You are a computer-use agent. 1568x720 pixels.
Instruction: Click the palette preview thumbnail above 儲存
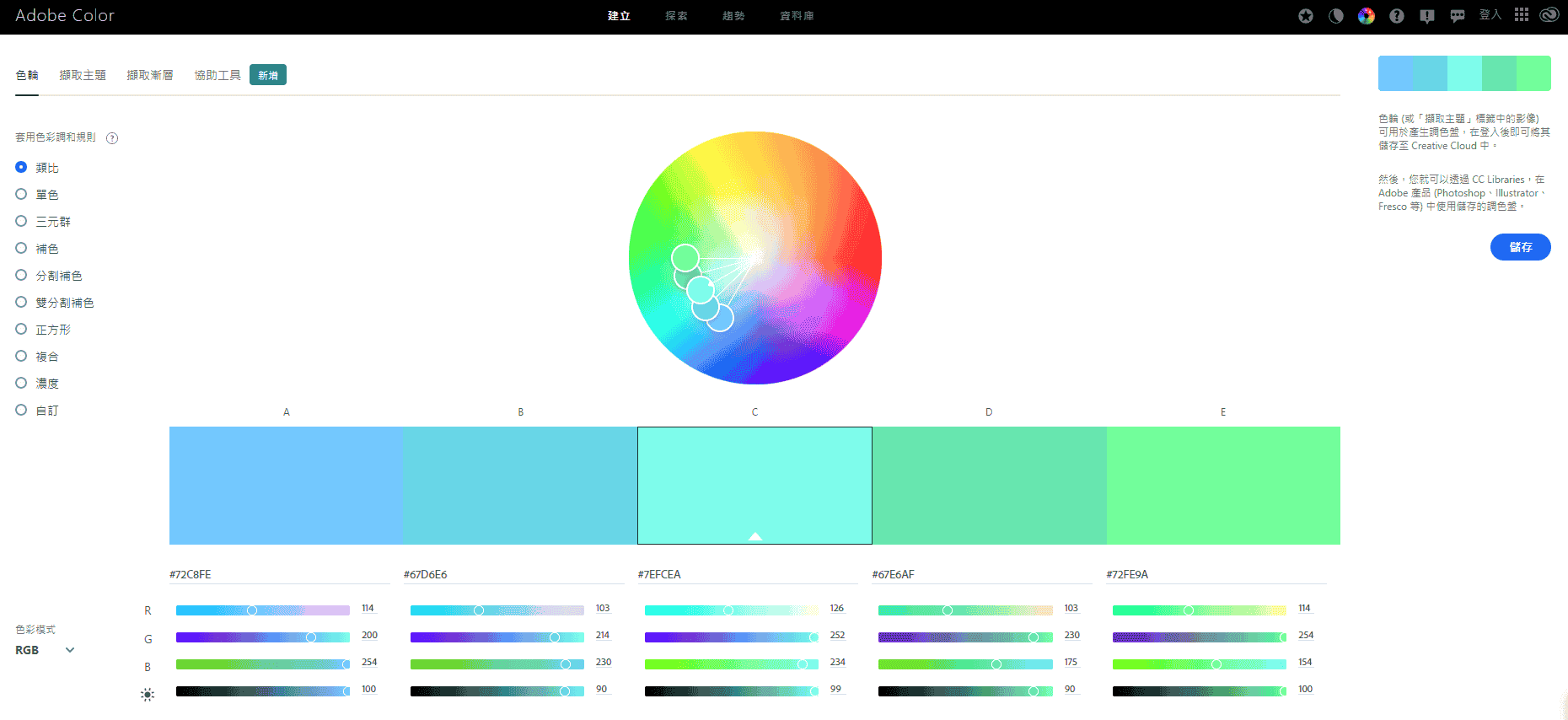(x=1464, y=73)
